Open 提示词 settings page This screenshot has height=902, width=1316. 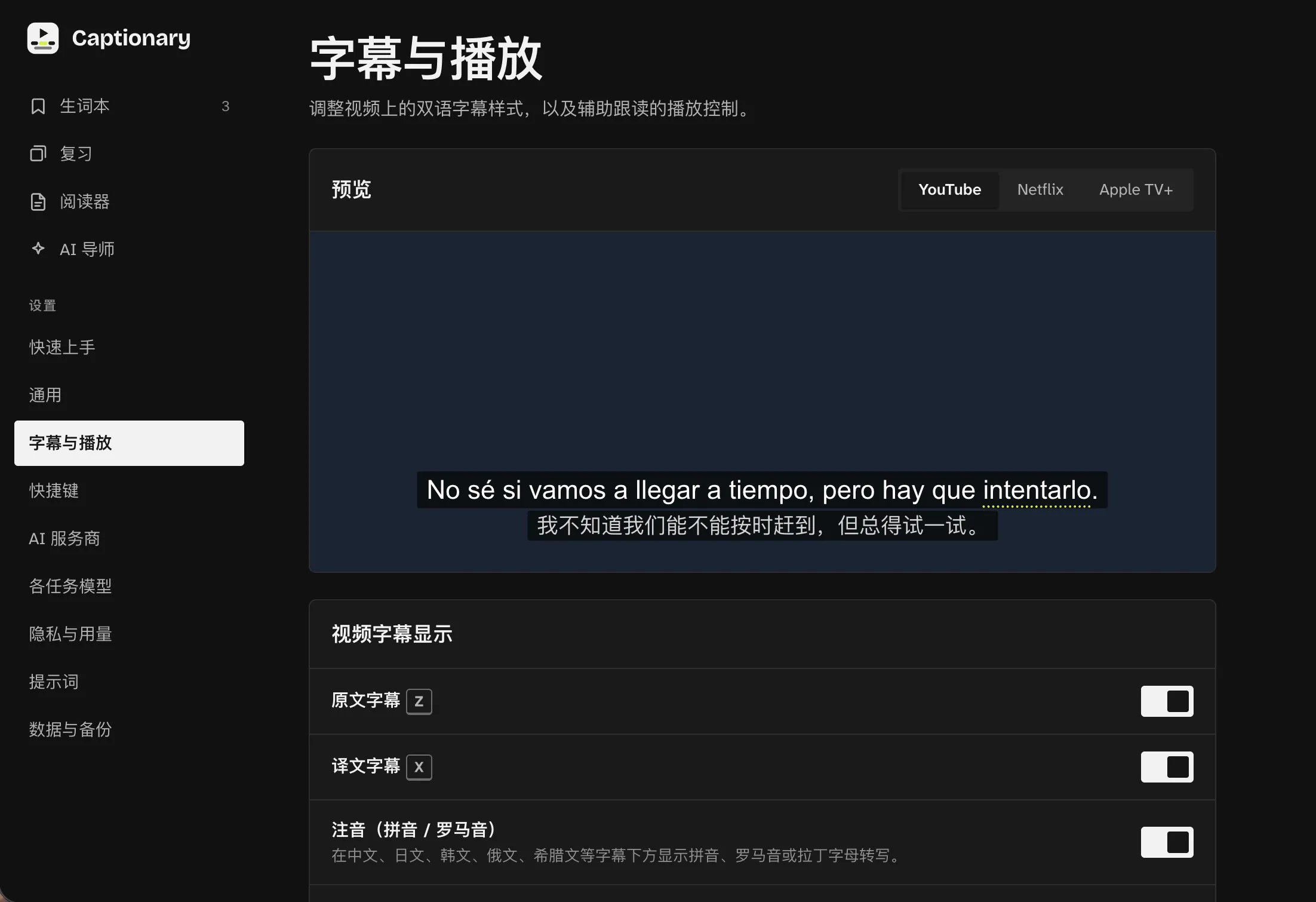129,682
